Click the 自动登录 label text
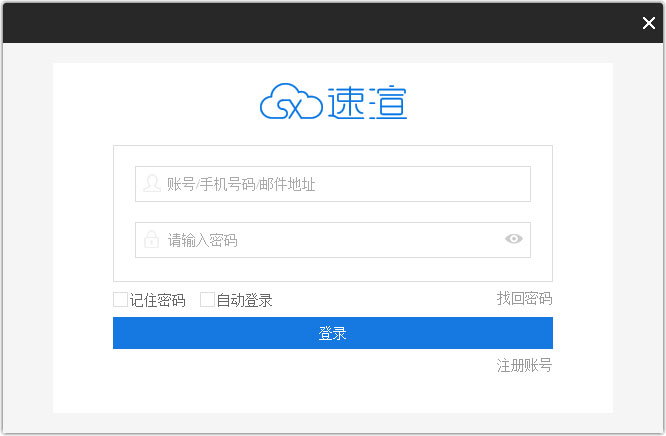The width and height of the screenshot is (666, 436). (244, 300)
